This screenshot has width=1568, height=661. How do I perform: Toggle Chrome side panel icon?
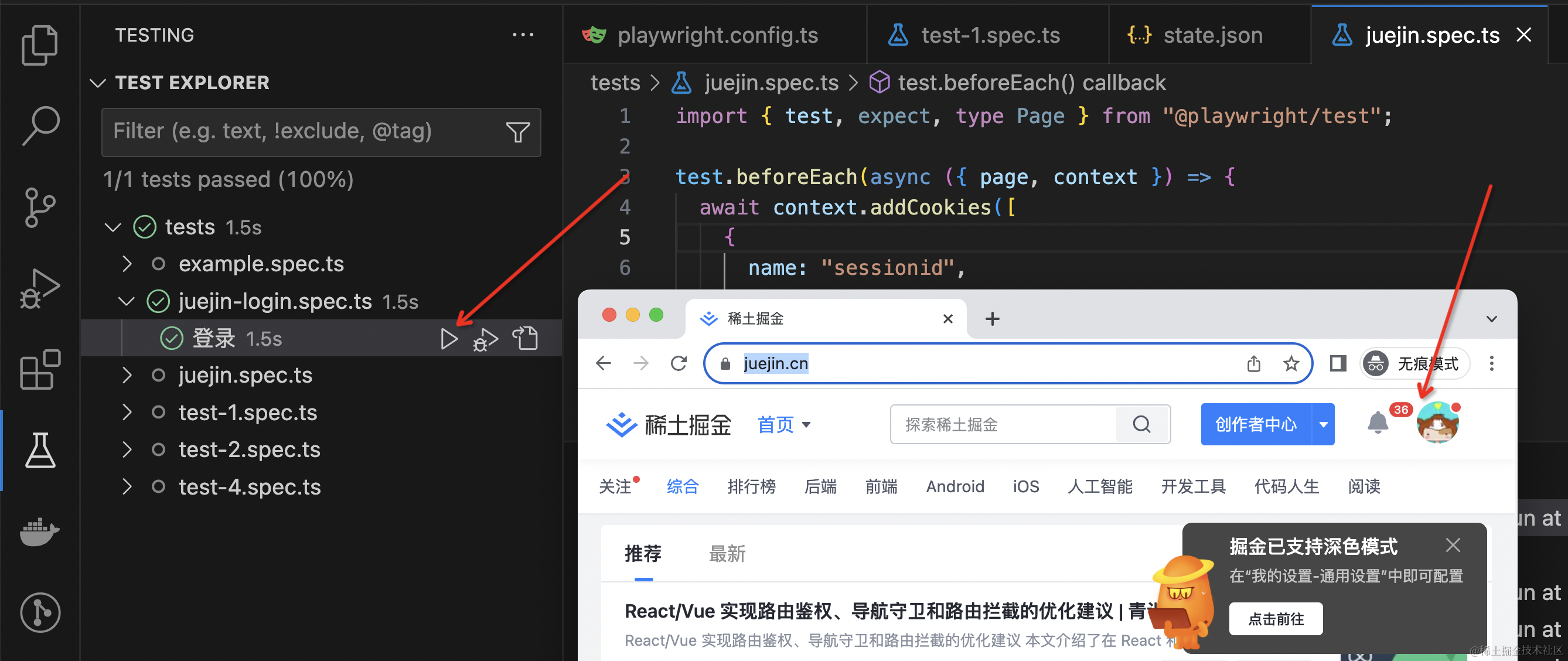tap(1338, 363)
